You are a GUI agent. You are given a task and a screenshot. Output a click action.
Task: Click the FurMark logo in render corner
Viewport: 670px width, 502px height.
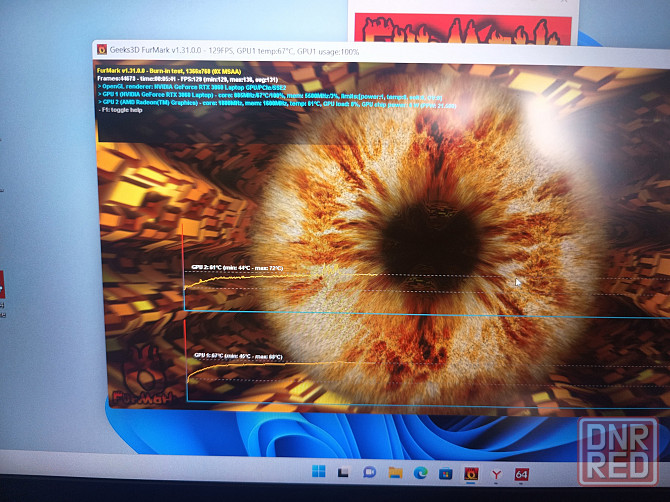pyautogui.click(x=144, y=376)
